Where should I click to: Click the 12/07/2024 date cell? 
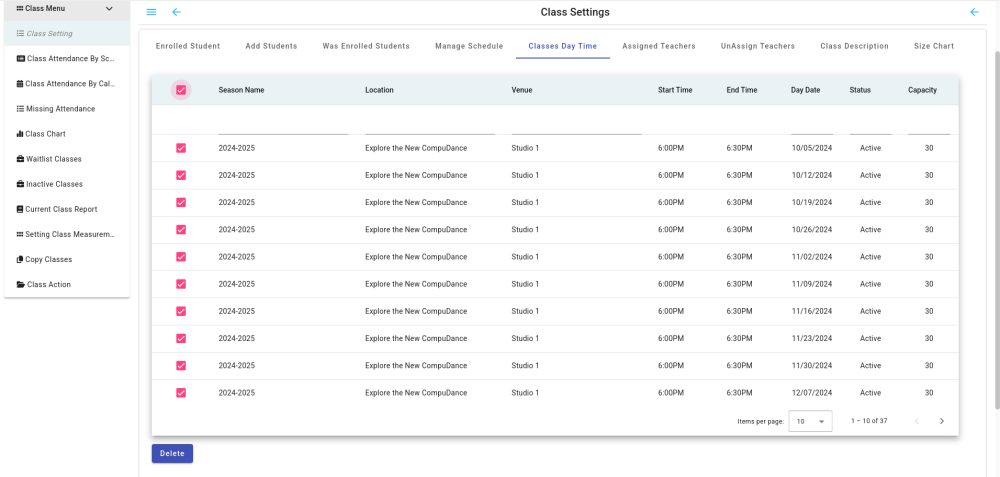(x=812, y=393)
